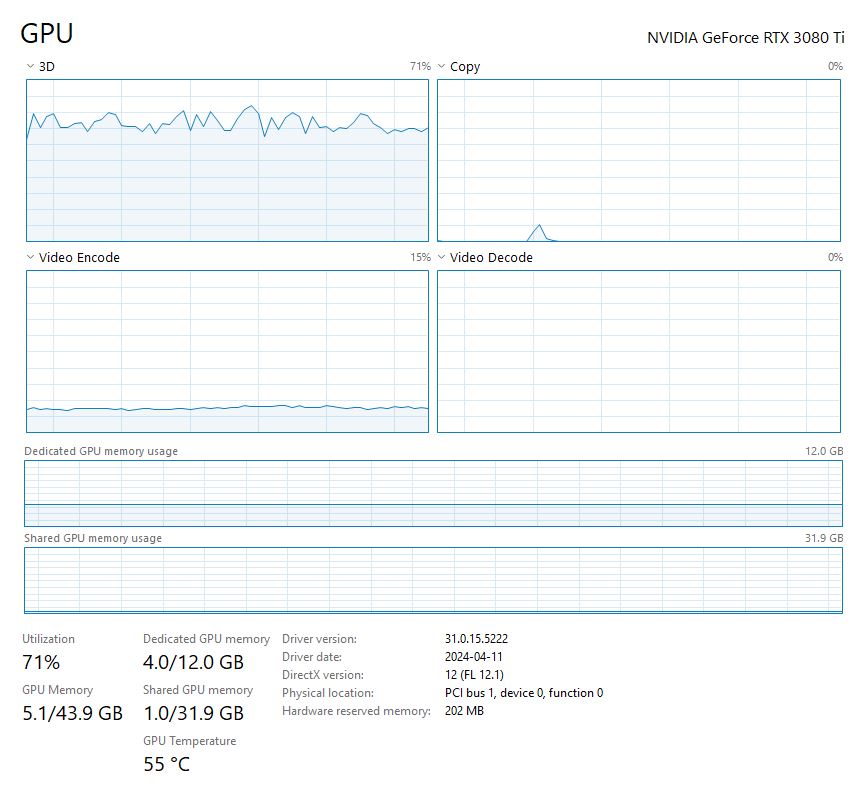Click the Dedicated GPU memory 4.0/12.0 GB value
This screenshot has height=786, width=864.
(x=193, y=662)
